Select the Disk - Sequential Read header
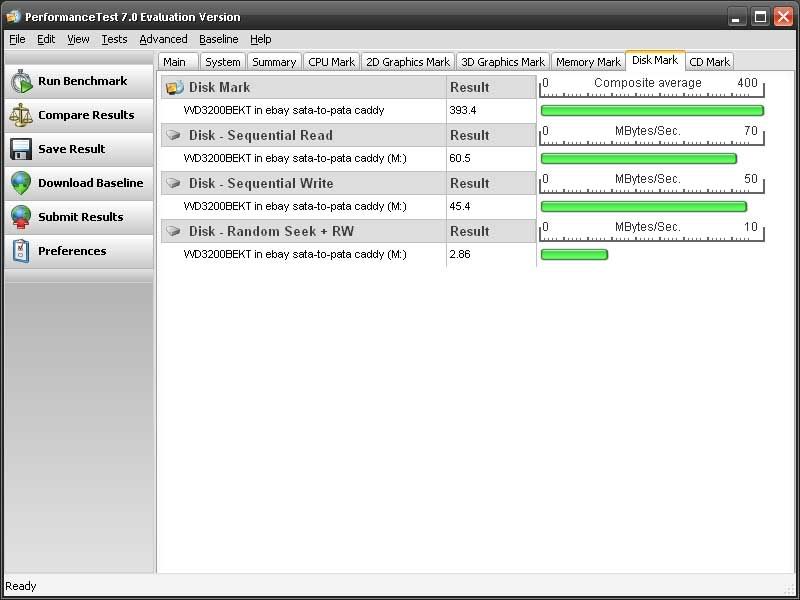The image size is (800, 600). [261, 135]
